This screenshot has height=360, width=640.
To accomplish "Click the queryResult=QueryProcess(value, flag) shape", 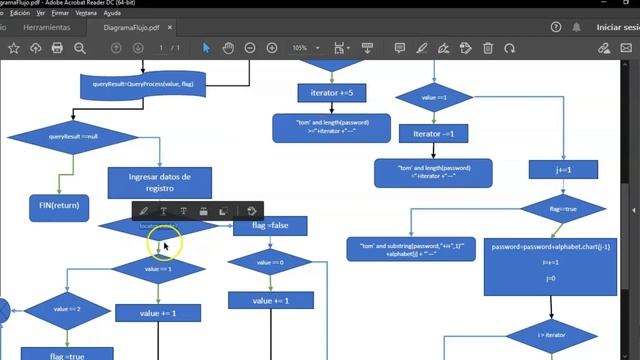I will tap(143, 85).
